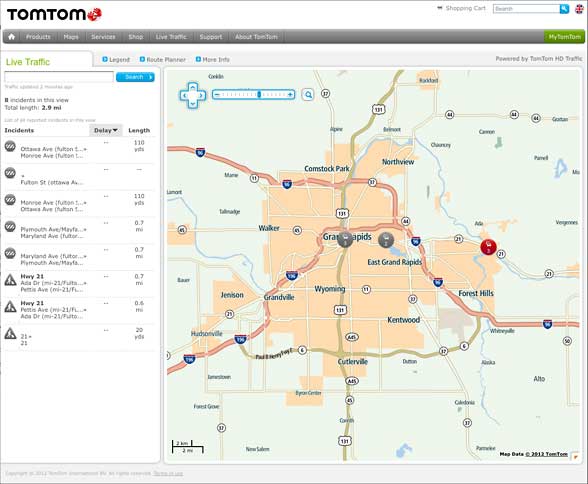Click warning triangle of Ada Dr row
Screen dimensions: 588x484
point(10,280)
